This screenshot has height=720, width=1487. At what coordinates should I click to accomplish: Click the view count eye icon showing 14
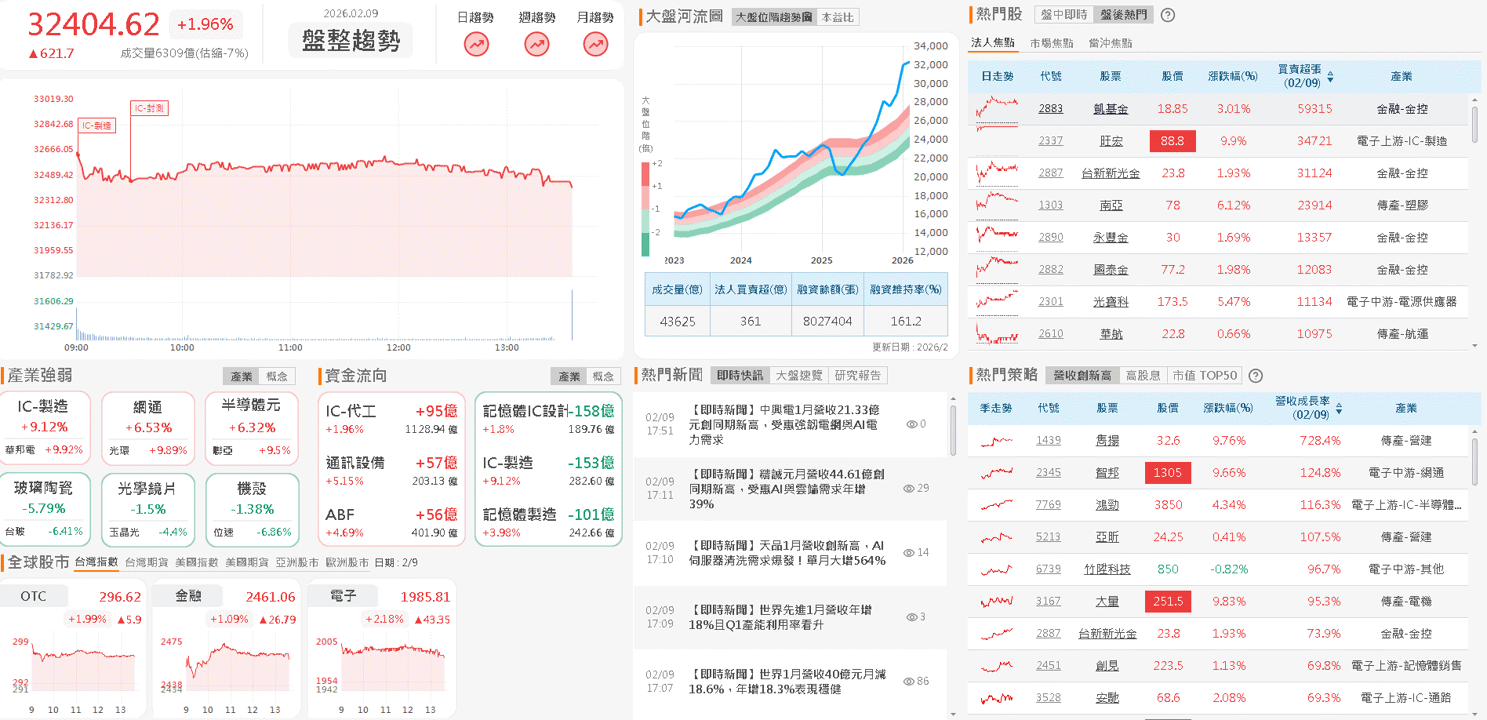click(909, 552)
